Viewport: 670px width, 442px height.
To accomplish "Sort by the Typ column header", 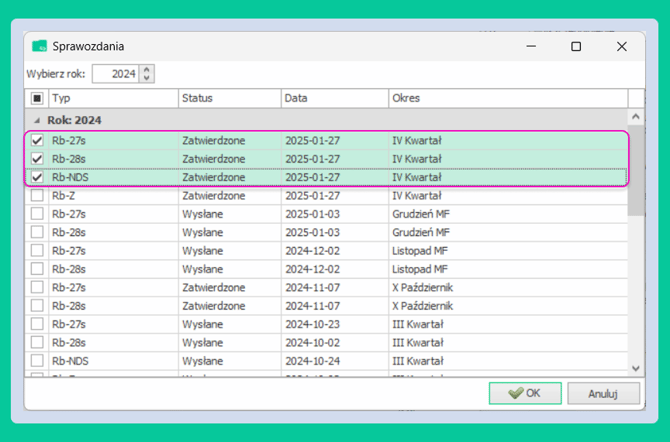I will point(114,98).
